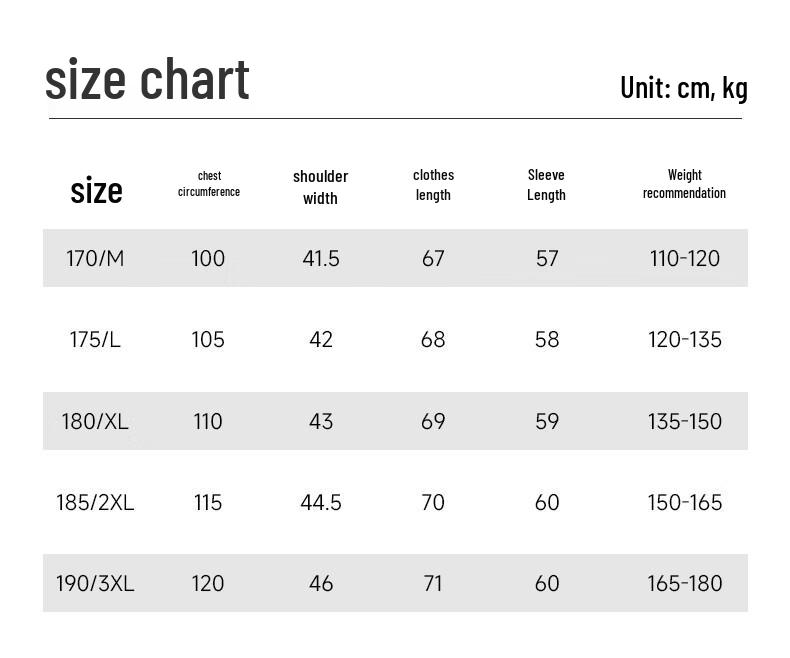Select the 110-120 weight recommendation value
This screenshot has height=658, width=790.
click(685, 258)
